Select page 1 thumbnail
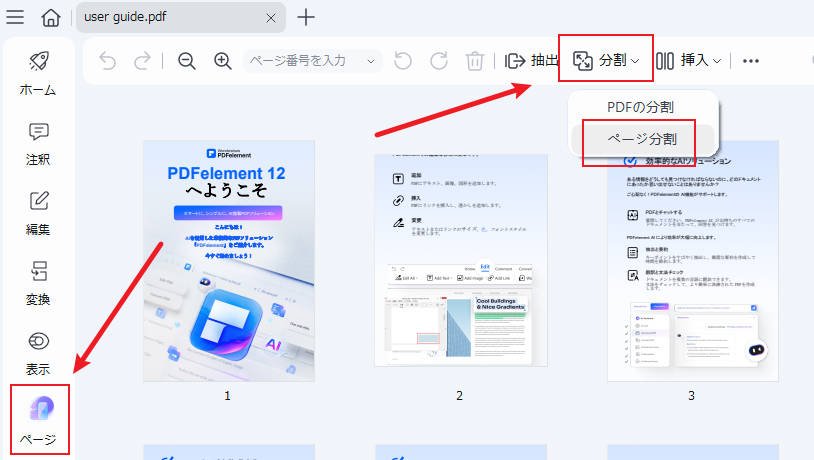The height and width of the screenshot is (460, 814). [x=229, y=261]
